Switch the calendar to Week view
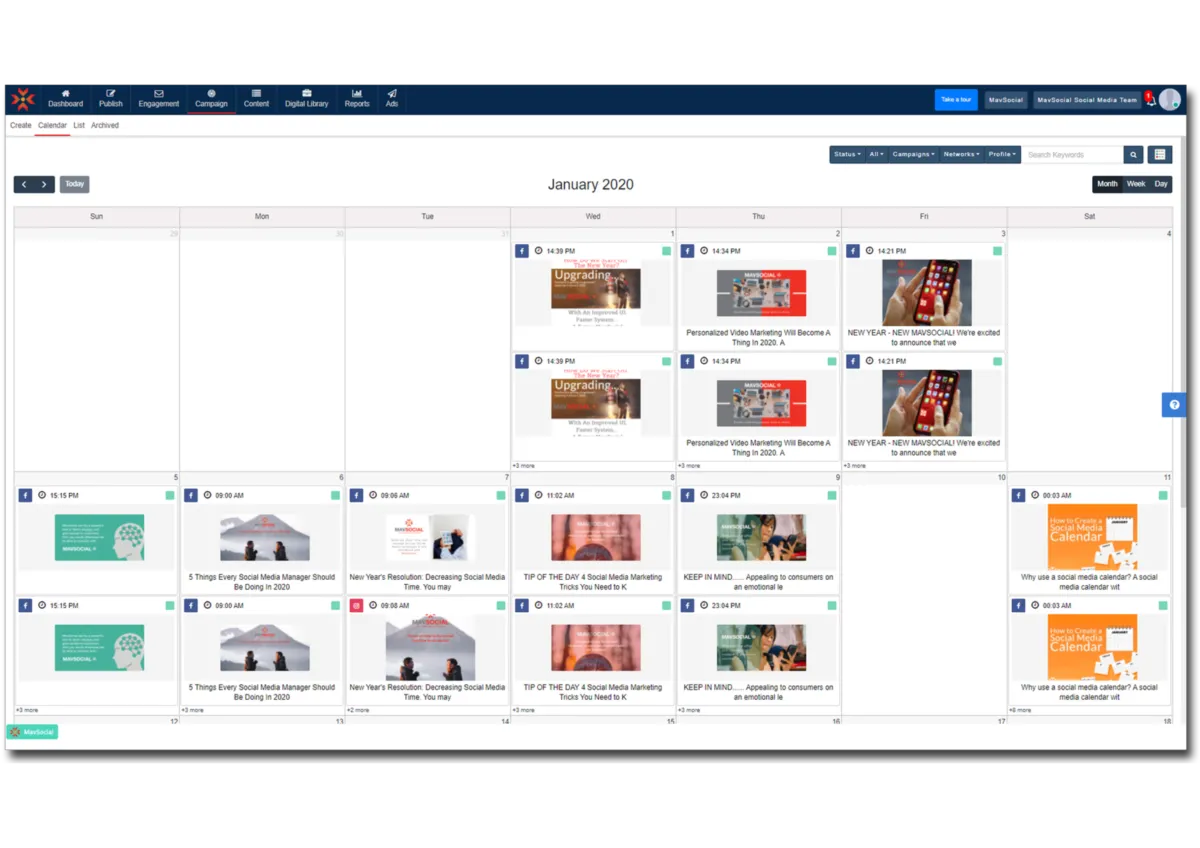 1136,183
